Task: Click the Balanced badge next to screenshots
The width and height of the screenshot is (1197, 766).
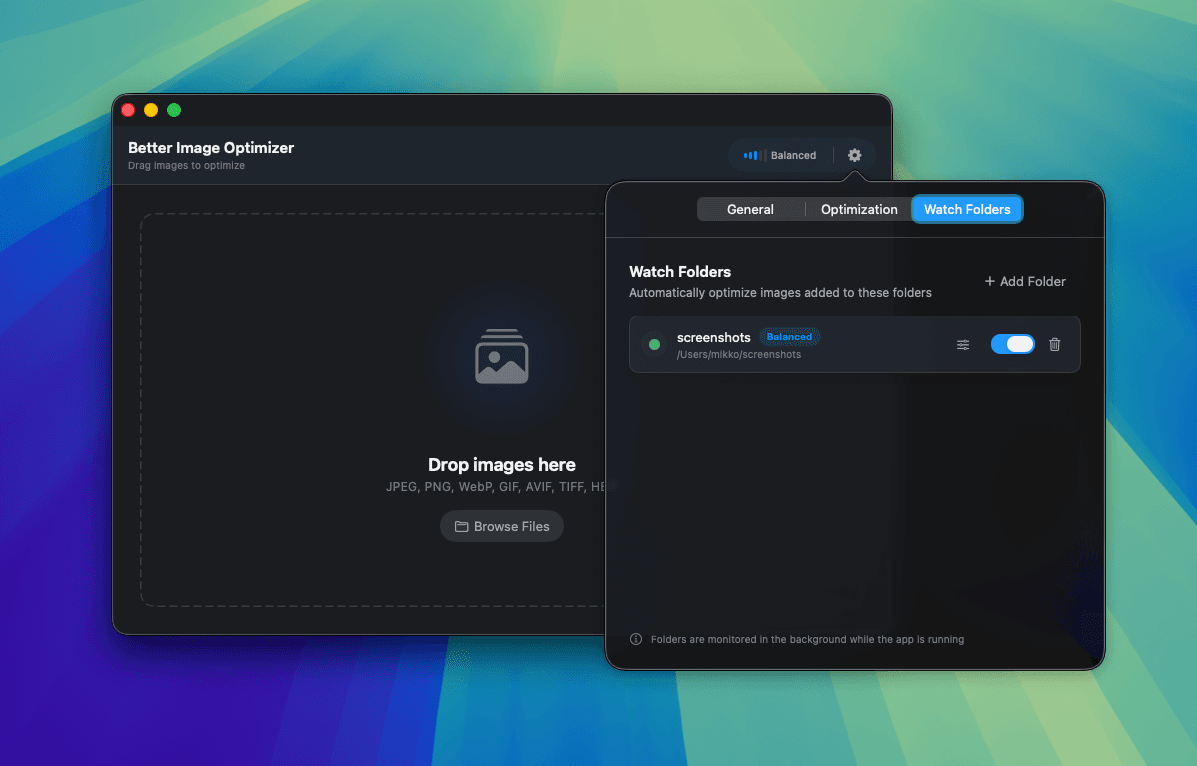Action: pos(790,337)
